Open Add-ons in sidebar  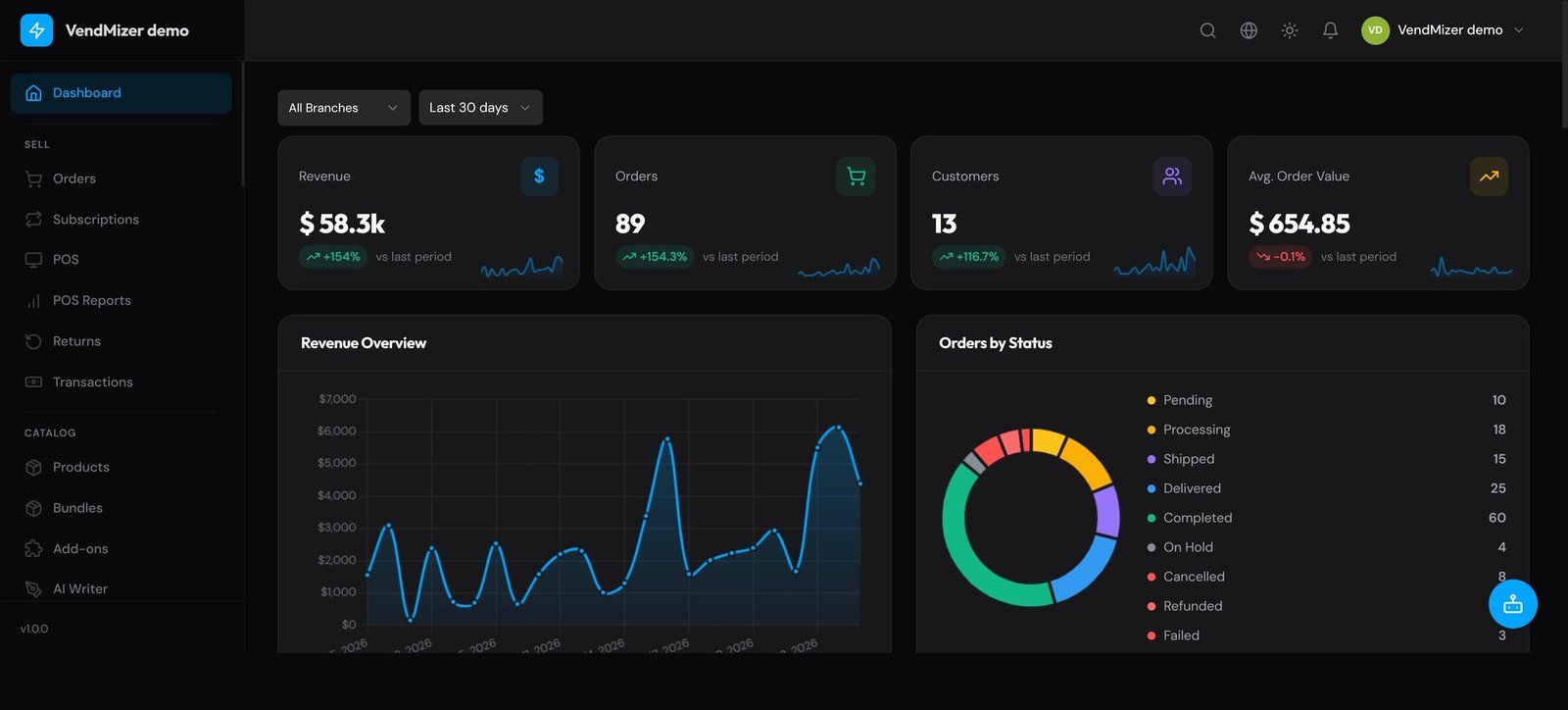(122, 549)
